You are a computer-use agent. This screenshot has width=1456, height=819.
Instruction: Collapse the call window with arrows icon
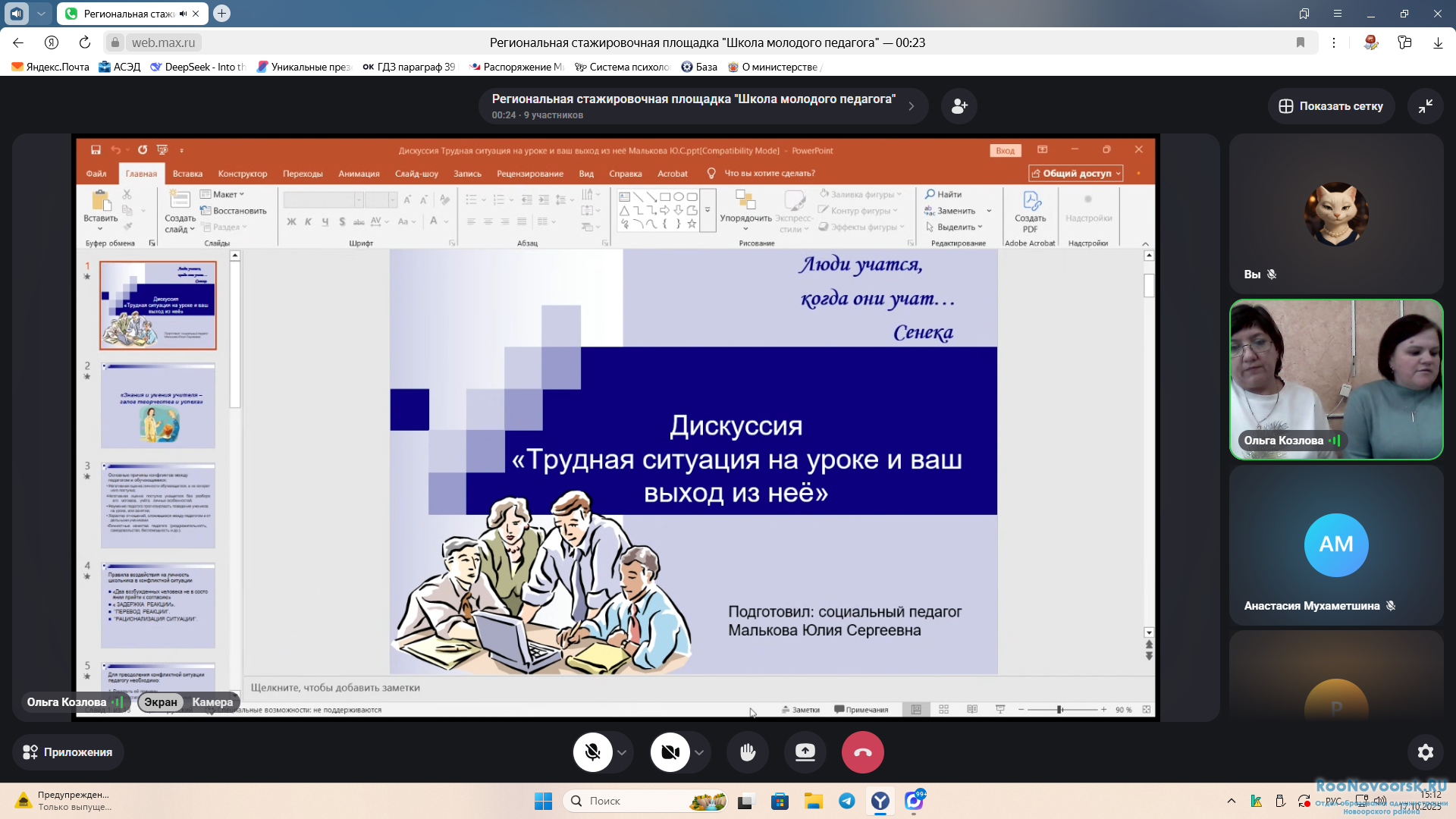[x=1425, y=106]
